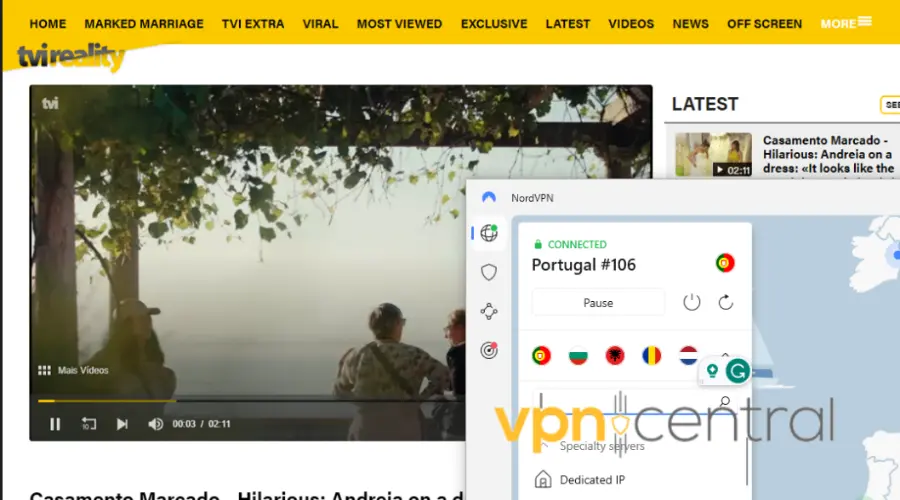The image size is (900, 500).
Task: Go to the NEWS menu item
Action: pyautogui.click(x=690, y=24)
